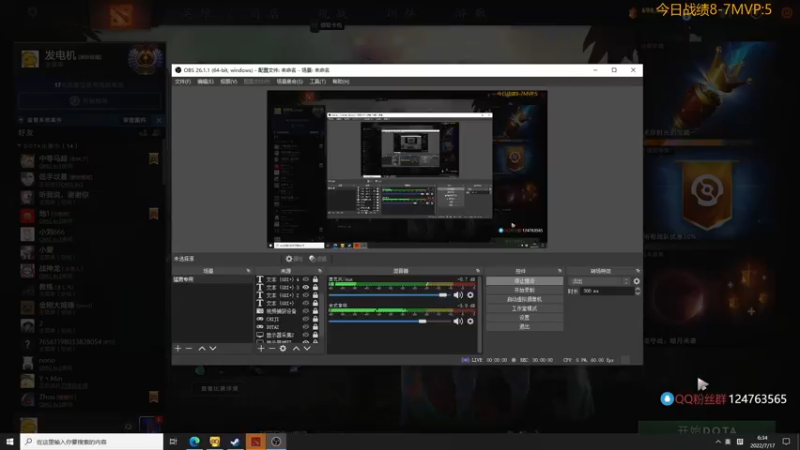Remove selected source with the minus icon

click(x=272, y=348)
